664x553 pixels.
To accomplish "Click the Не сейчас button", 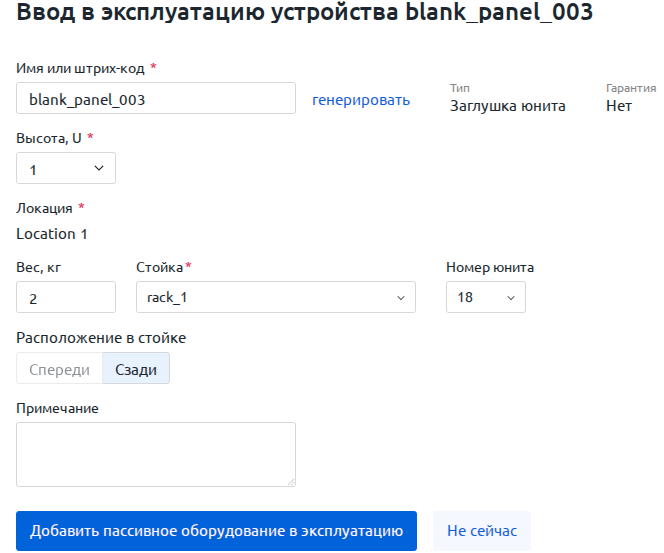I will [482, 531].
